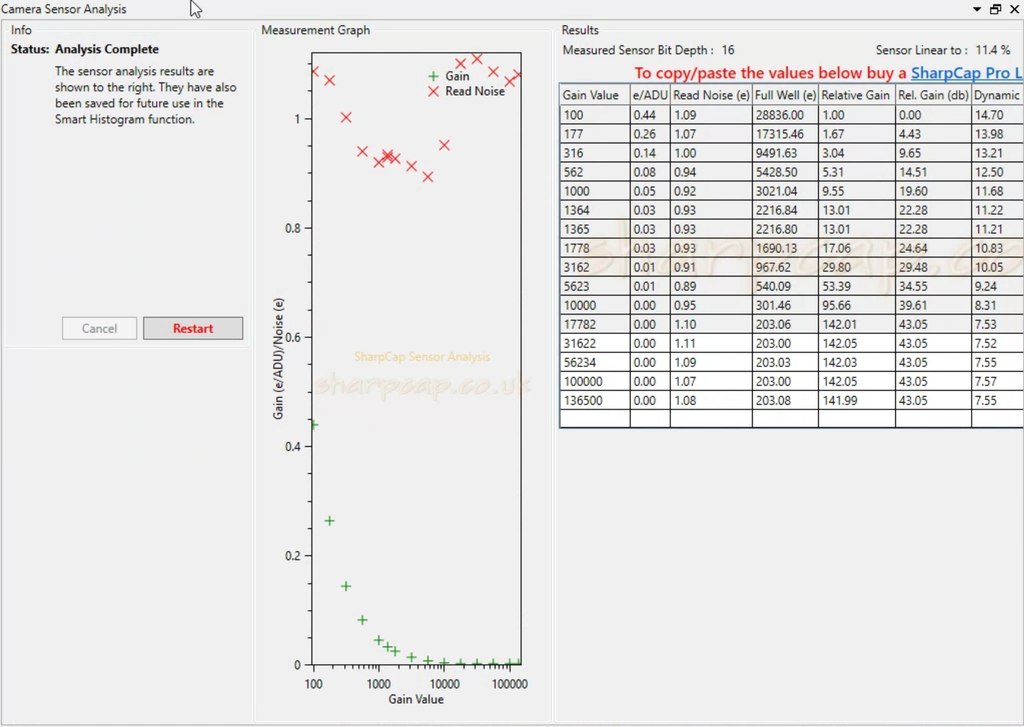The height and width of the screenshot is (727, 1024).
Task: Click e/ADU value 0.26
Action: point(650,134)
